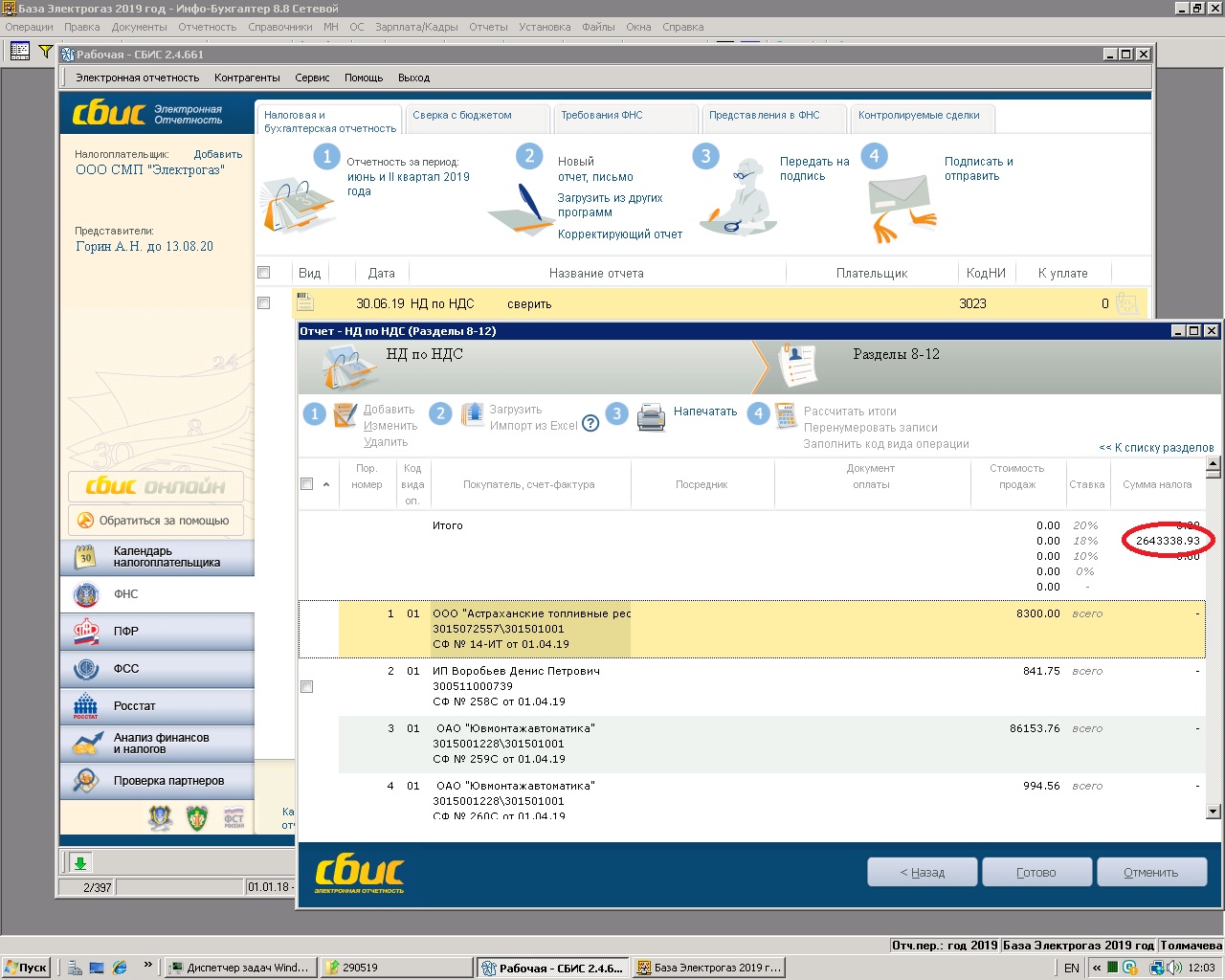This screenshot has height=980, width=1225.
Task: Click the Добавить pencil checklist icon
Action: click(345, 414)
